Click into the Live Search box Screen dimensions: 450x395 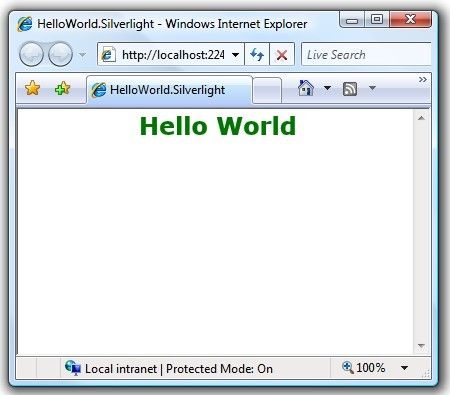[366, 54]
